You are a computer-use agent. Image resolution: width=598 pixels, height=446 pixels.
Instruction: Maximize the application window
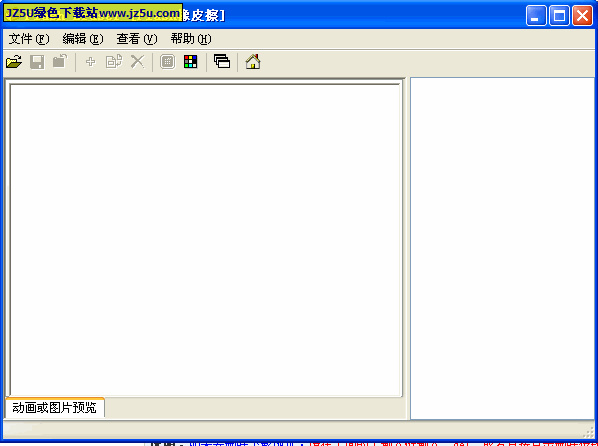click(559, 16)
